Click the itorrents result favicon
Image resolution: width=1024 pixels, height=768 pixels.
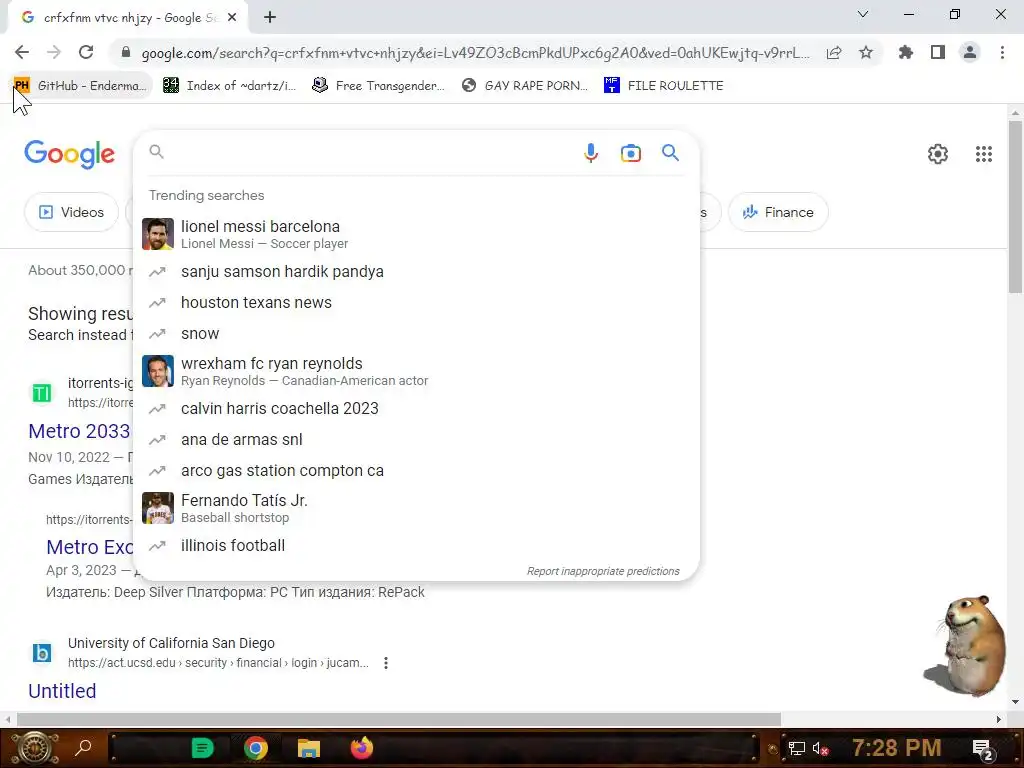42,392
